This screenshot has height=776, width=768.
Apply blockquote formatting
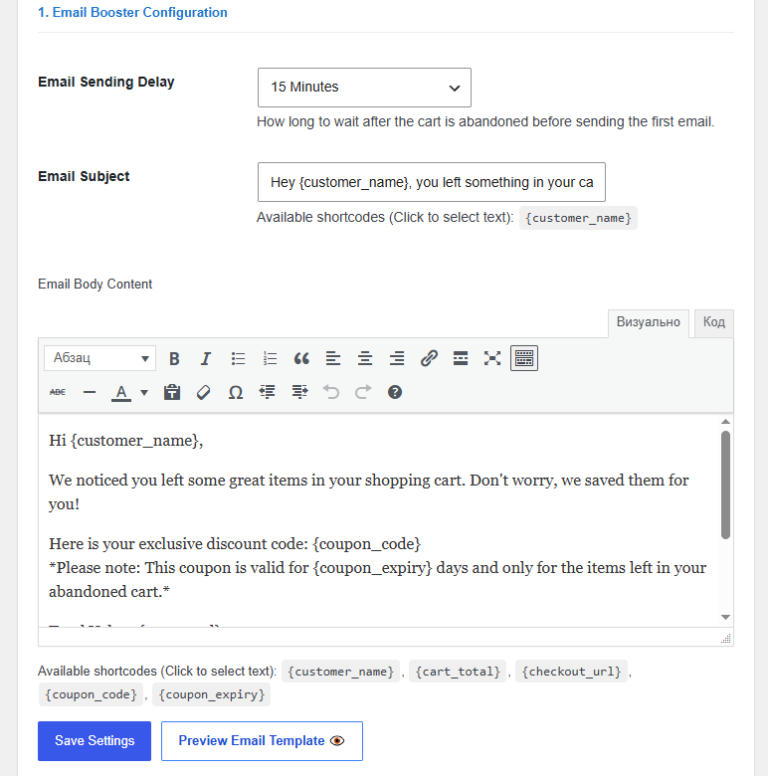point(301,358)
